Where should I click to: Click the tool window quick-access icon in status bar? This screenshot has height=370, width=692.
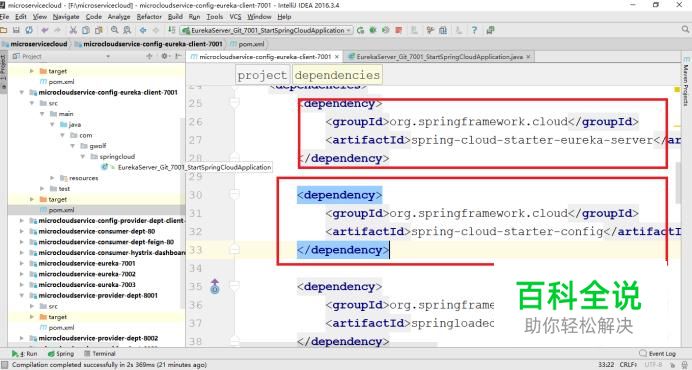(x=4, y=365)
